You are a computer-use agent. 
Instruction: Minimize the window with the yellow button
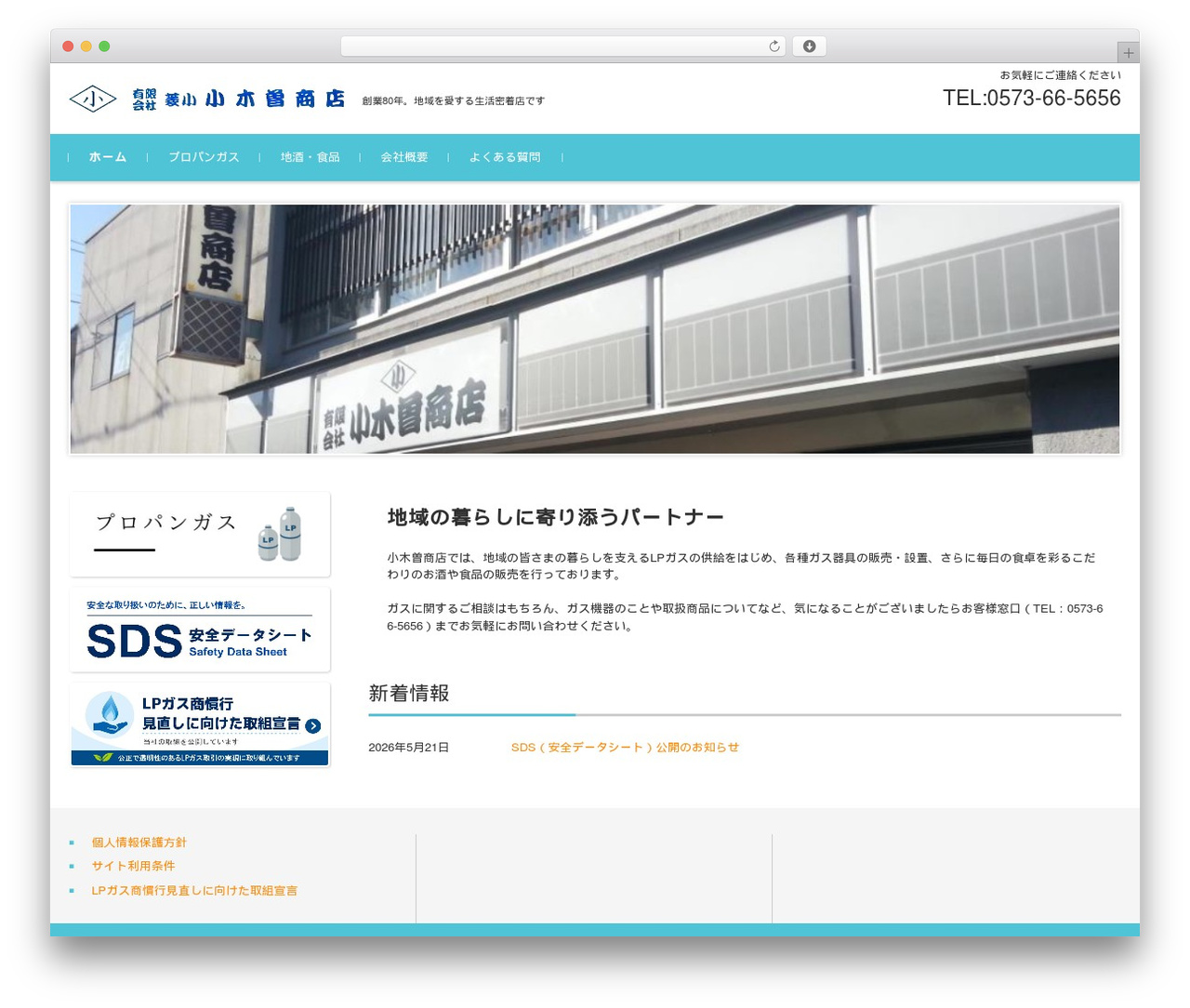tap(86, 46)
